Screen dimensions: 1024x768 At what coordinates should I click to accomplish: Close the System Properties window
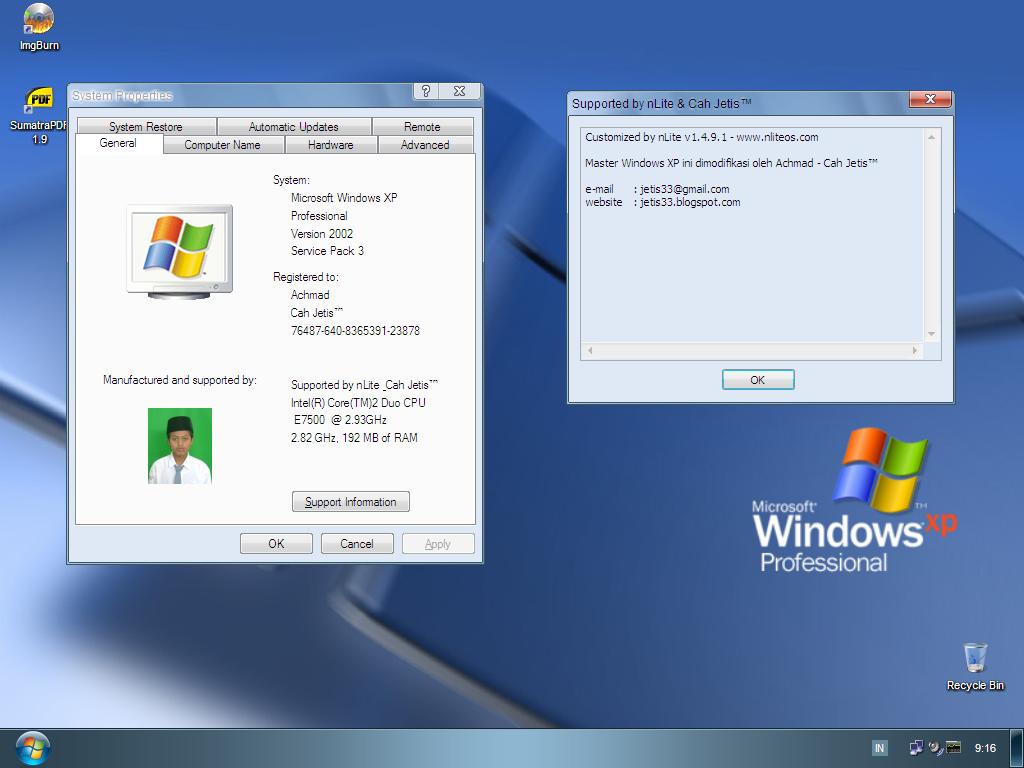click(x=459, y=91)
